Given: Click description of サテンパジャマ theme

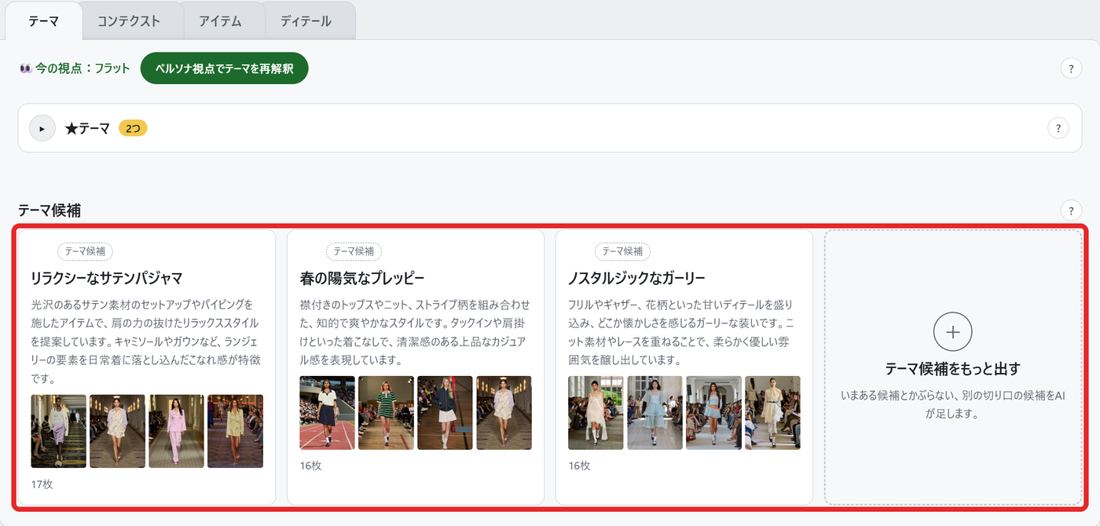Looking at the screenshot, I should [x=146, y=342].
